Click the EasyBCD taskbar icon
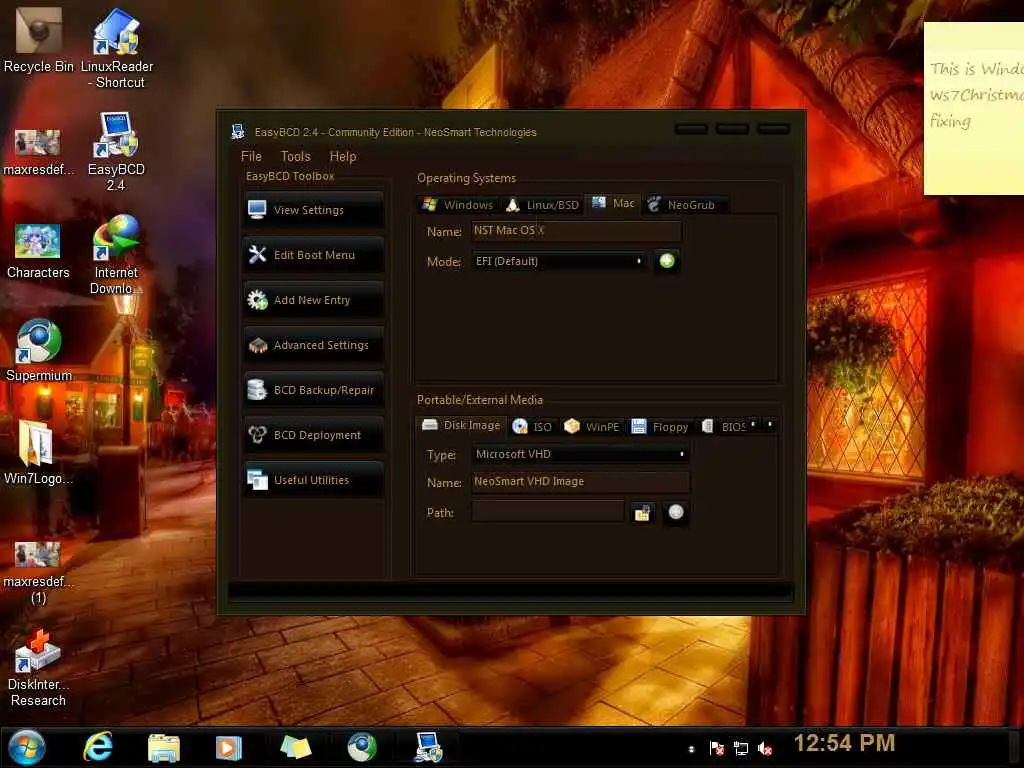The height and width of the screenshot is (768, 1024). coord(428,747)
